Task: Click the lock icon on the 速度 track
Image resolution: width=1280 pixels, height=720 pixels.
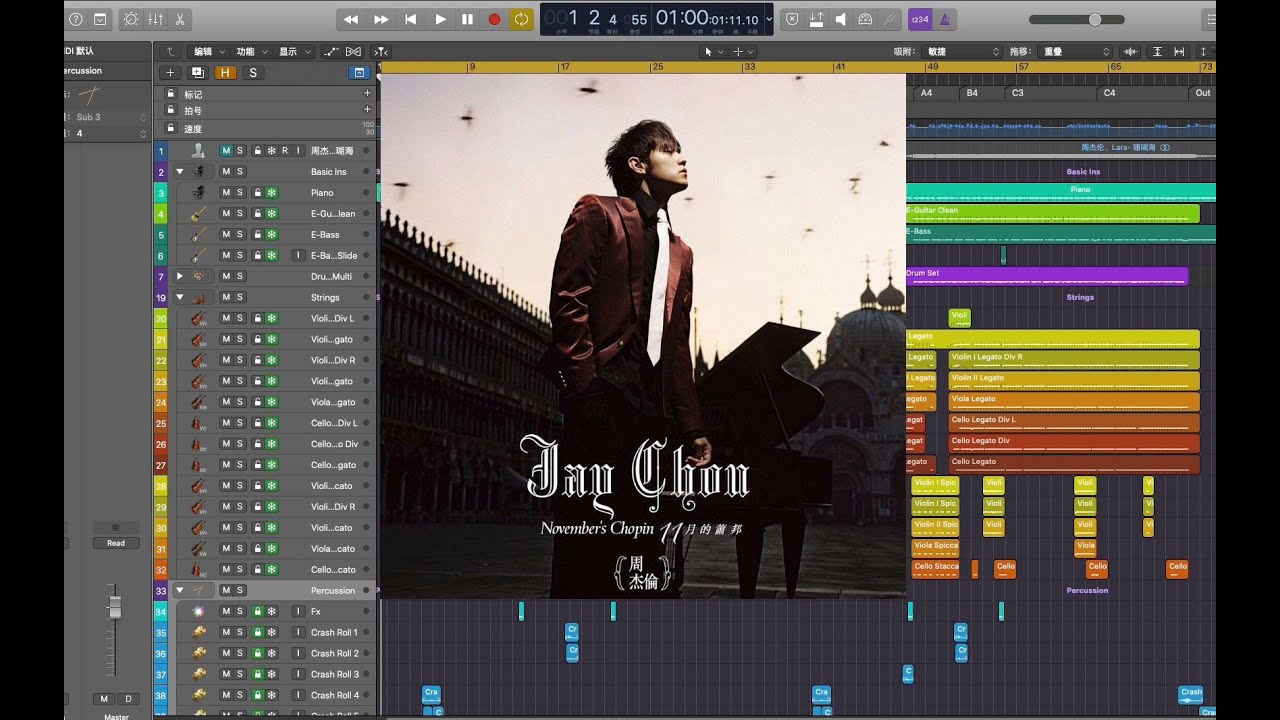Action: [x=171, y=128]
